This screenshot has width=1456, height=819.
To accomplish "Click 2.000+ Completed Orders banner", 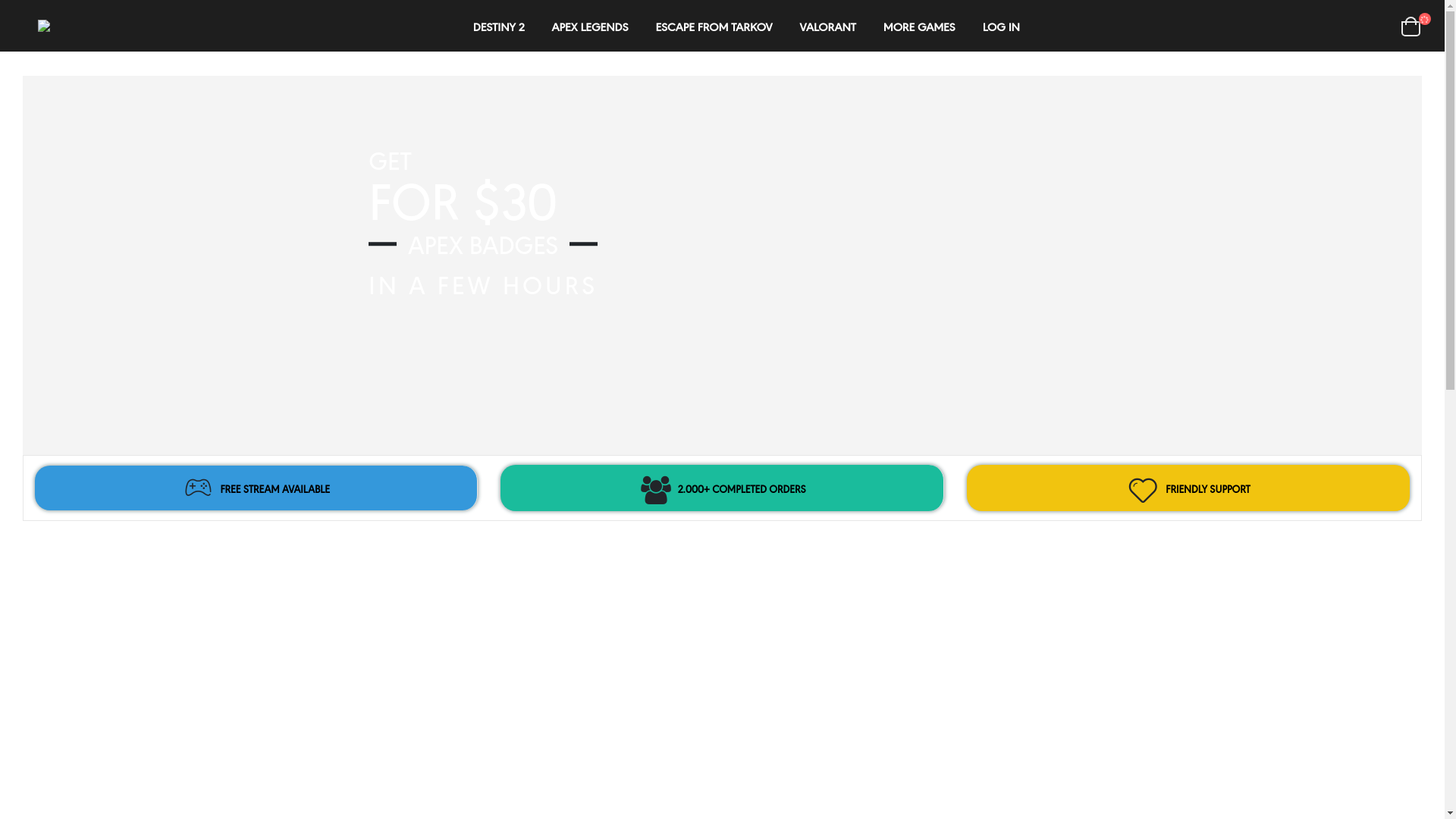I will pyautogui.click(x=722, y=488).
